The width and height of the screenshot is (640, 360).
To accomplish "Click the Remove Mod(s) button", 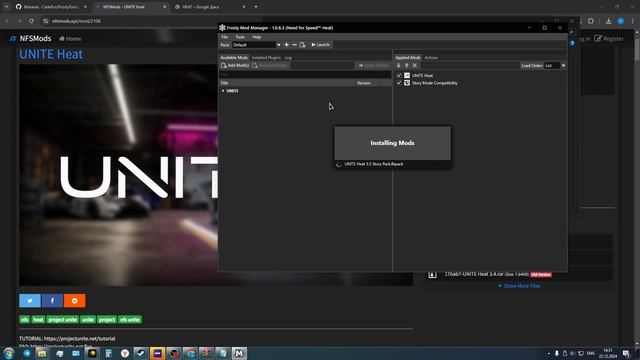I will coord(270,65).
